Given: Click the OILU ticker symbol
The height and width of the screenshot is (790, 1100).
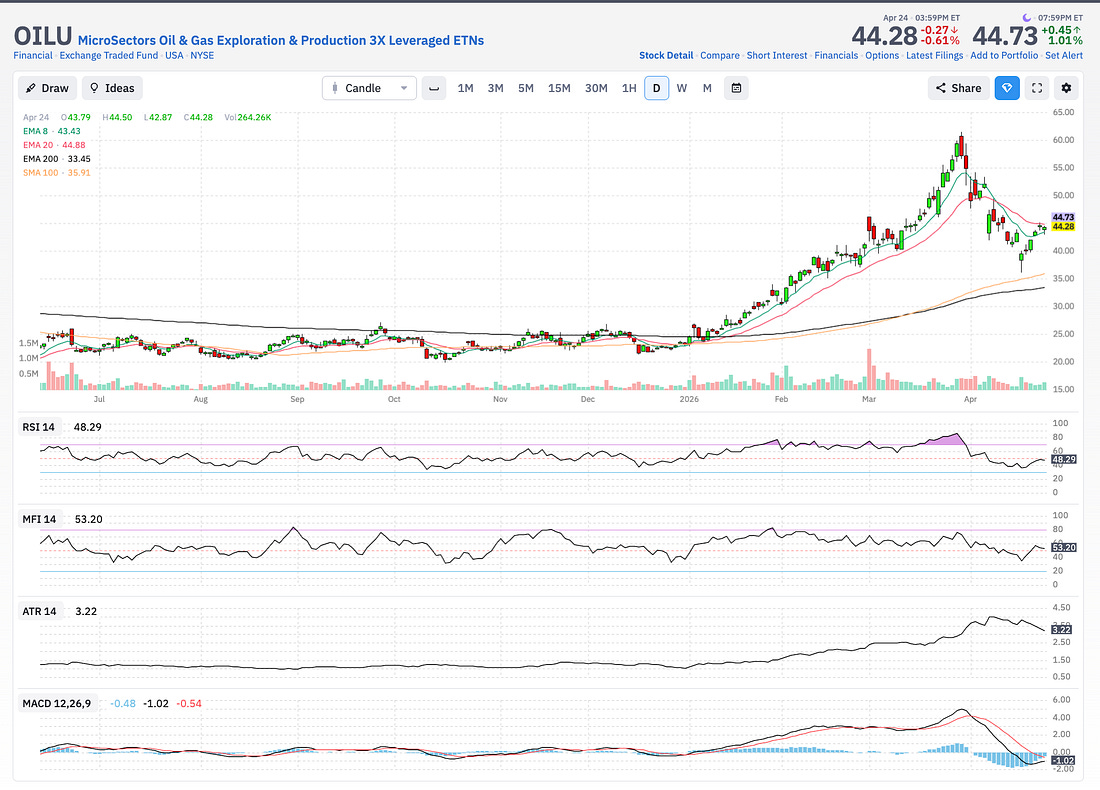Looking at the screenshot, I should click(x=43, y=36).
